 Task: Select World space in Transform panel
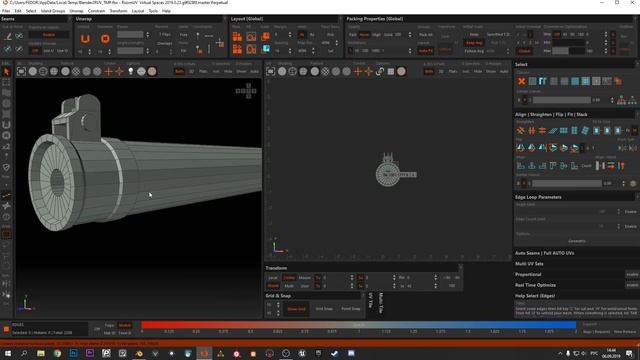[273, 286]
